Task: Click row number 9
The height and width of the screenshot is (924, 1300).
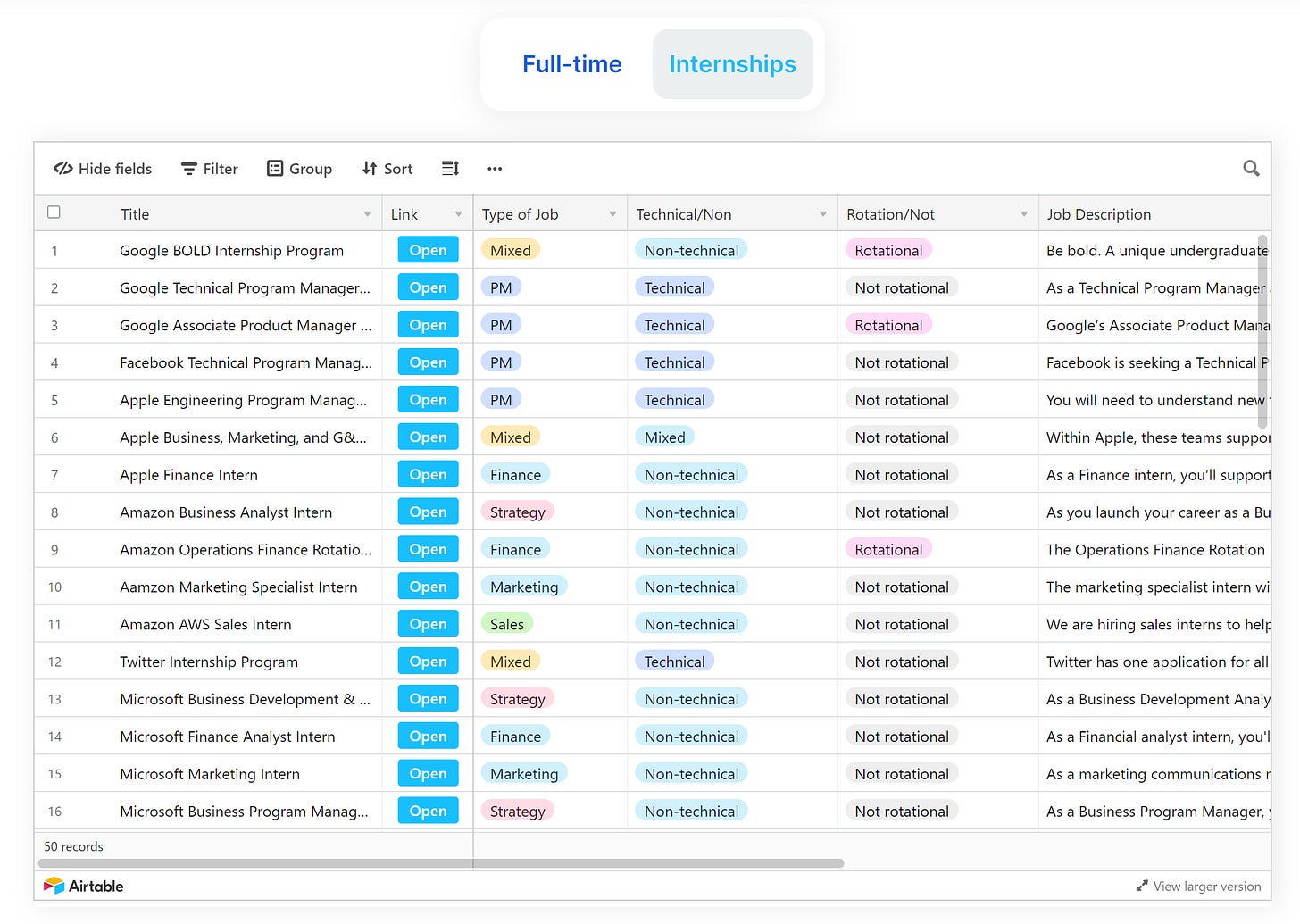Action: tap(54, 550)
